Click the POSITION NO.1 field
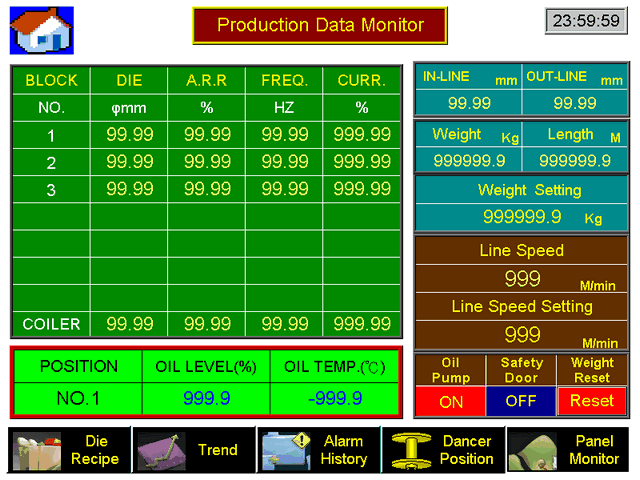This screenshot has height=480, width=640. tap(78, 398)
